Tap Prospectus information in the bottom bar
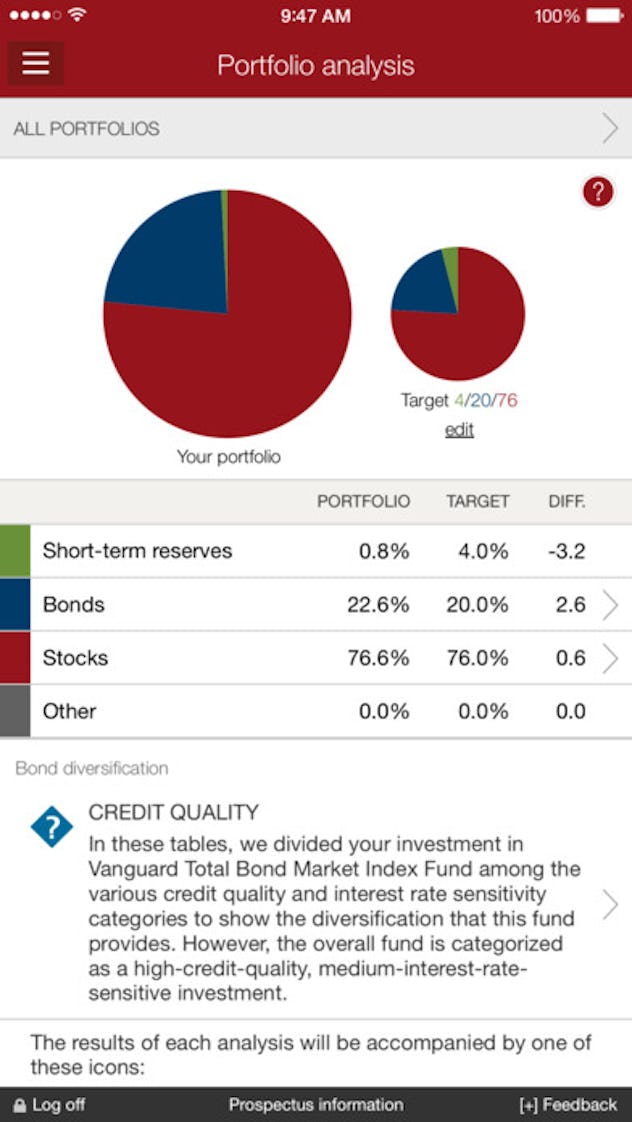632x1122 pixels. [316, 1106]
